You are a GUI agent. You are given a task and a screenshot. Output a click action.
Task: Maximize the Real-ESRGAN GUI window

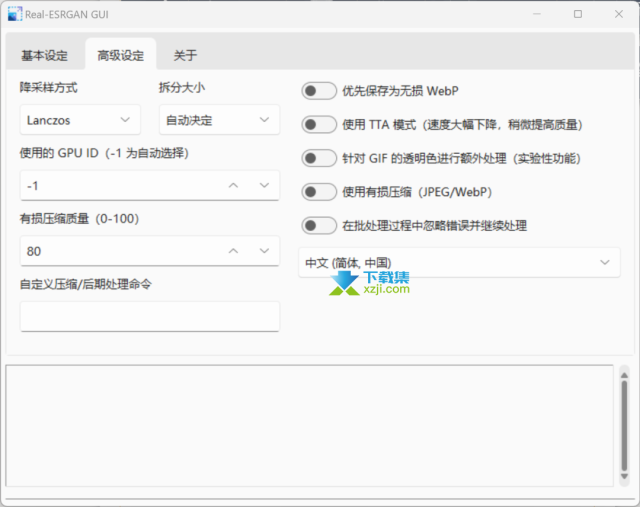click(578, 14)
